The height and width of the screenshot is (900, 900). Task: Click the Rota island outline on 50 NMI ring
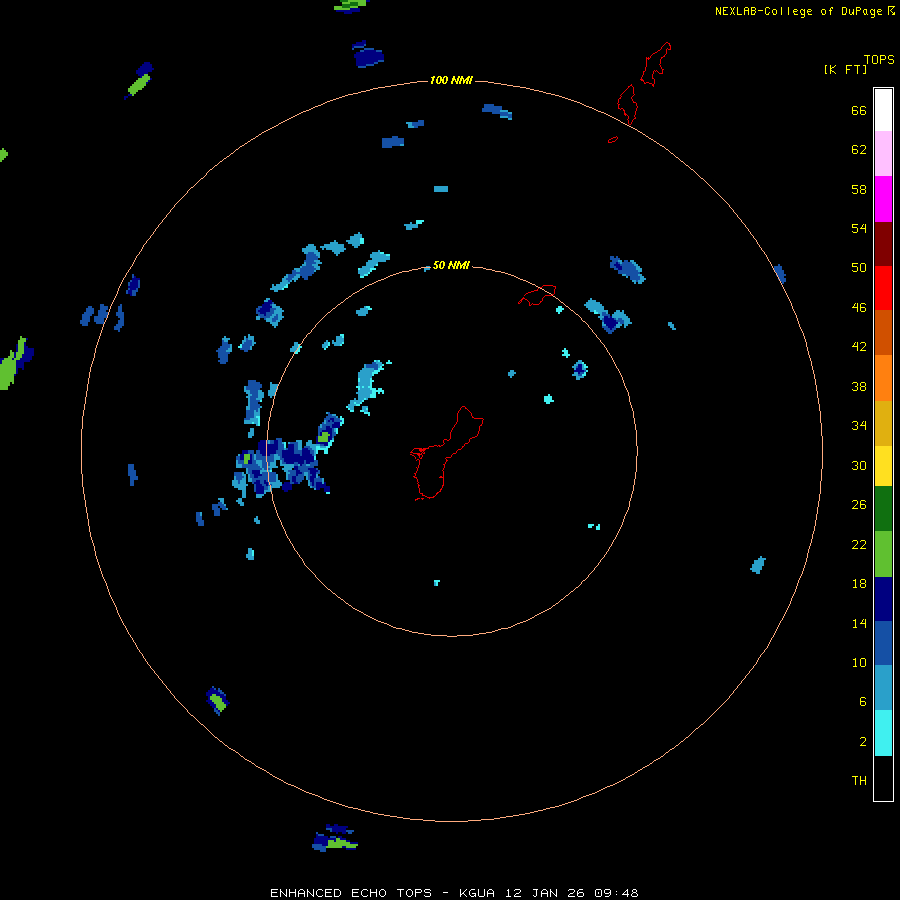tap(537, 295)
